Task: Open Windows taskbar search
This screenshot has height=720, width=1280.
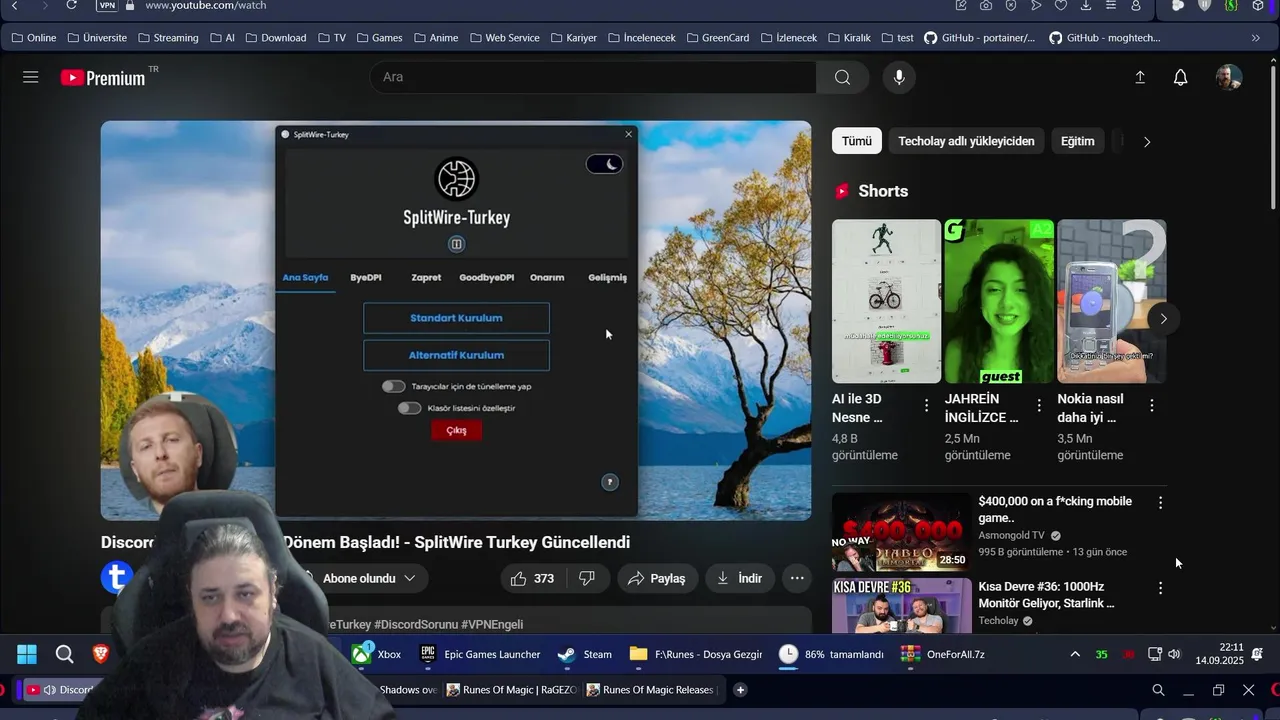Action: click(64, 654)
